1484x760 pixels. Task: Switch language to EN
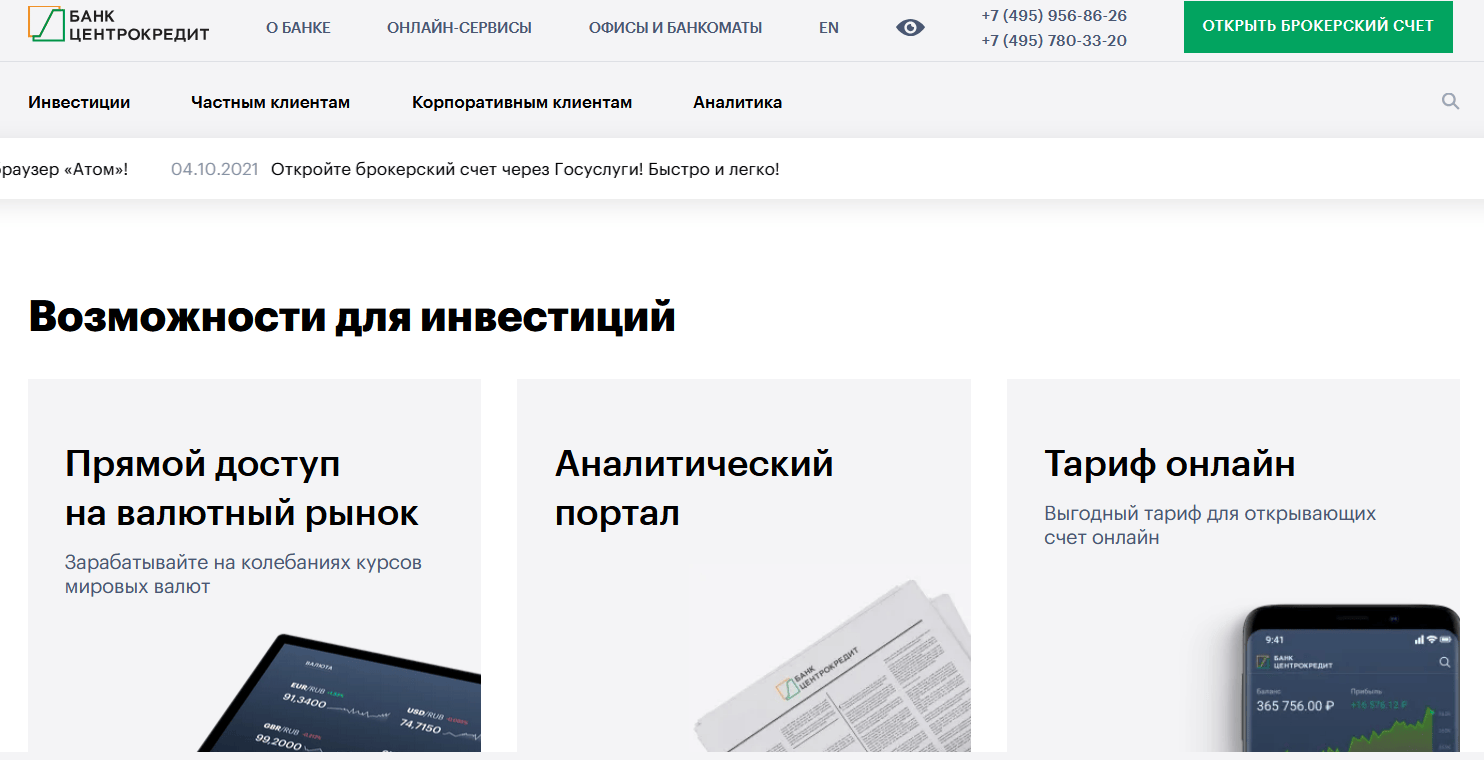(829, 28)
